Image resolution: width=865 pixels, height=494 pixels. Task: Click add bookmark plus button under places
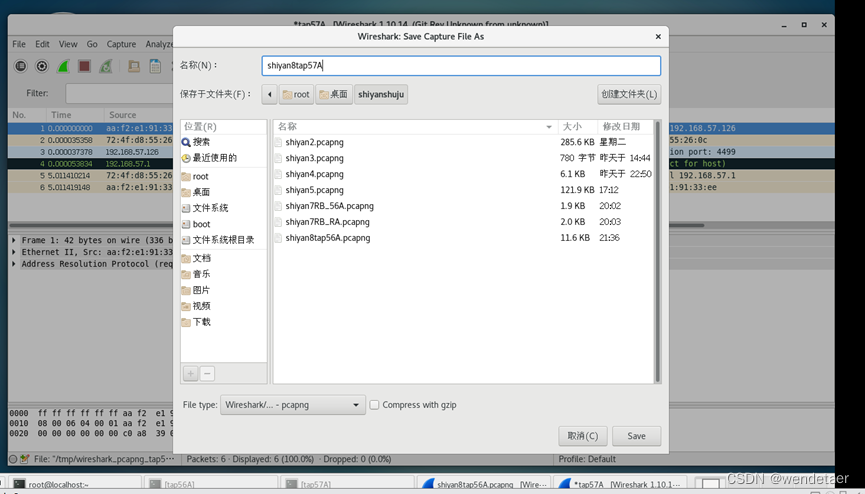[190, 374]
